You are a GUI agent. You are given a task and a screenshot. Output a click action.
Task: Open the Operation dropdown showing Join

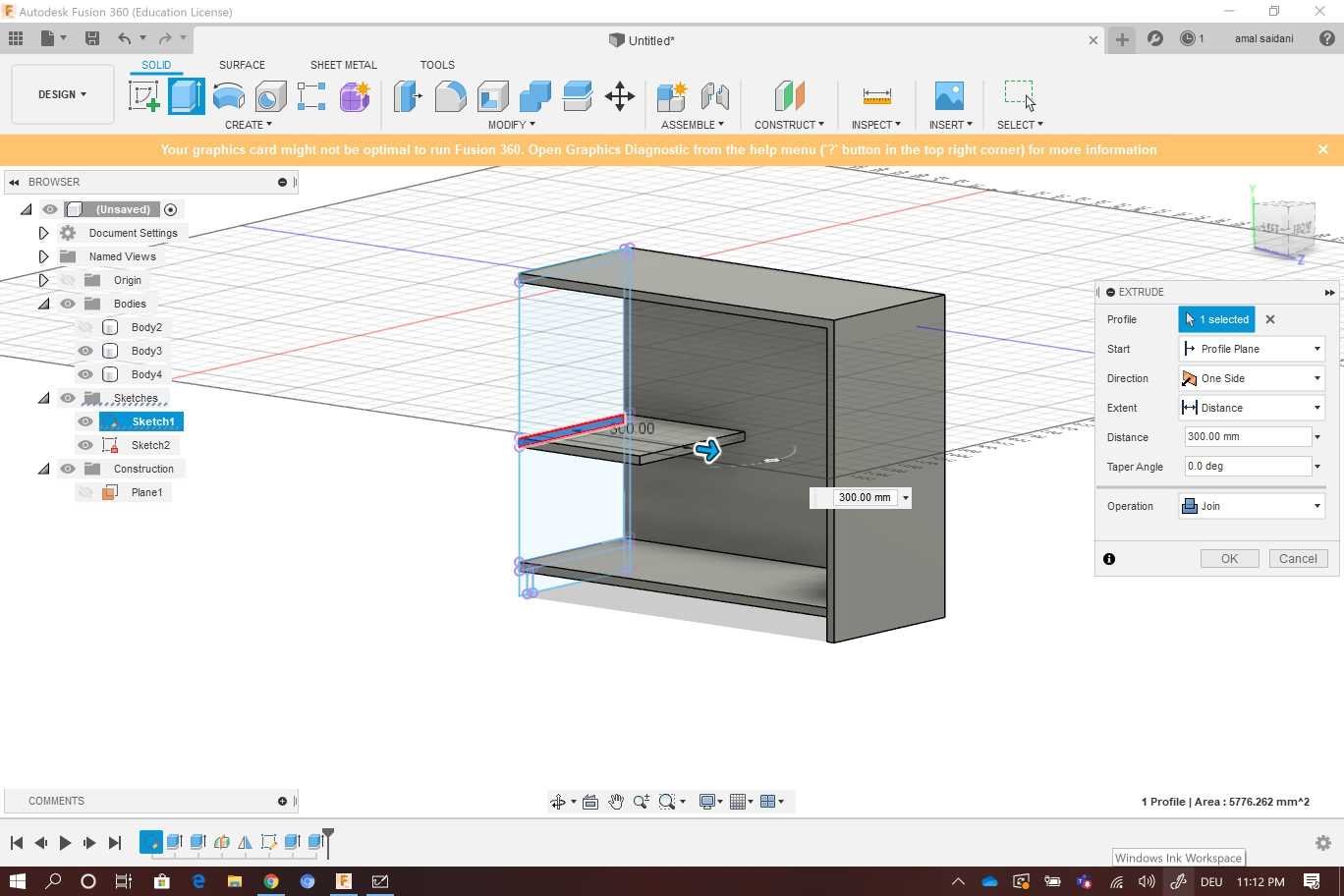(x=1252, y=506)
